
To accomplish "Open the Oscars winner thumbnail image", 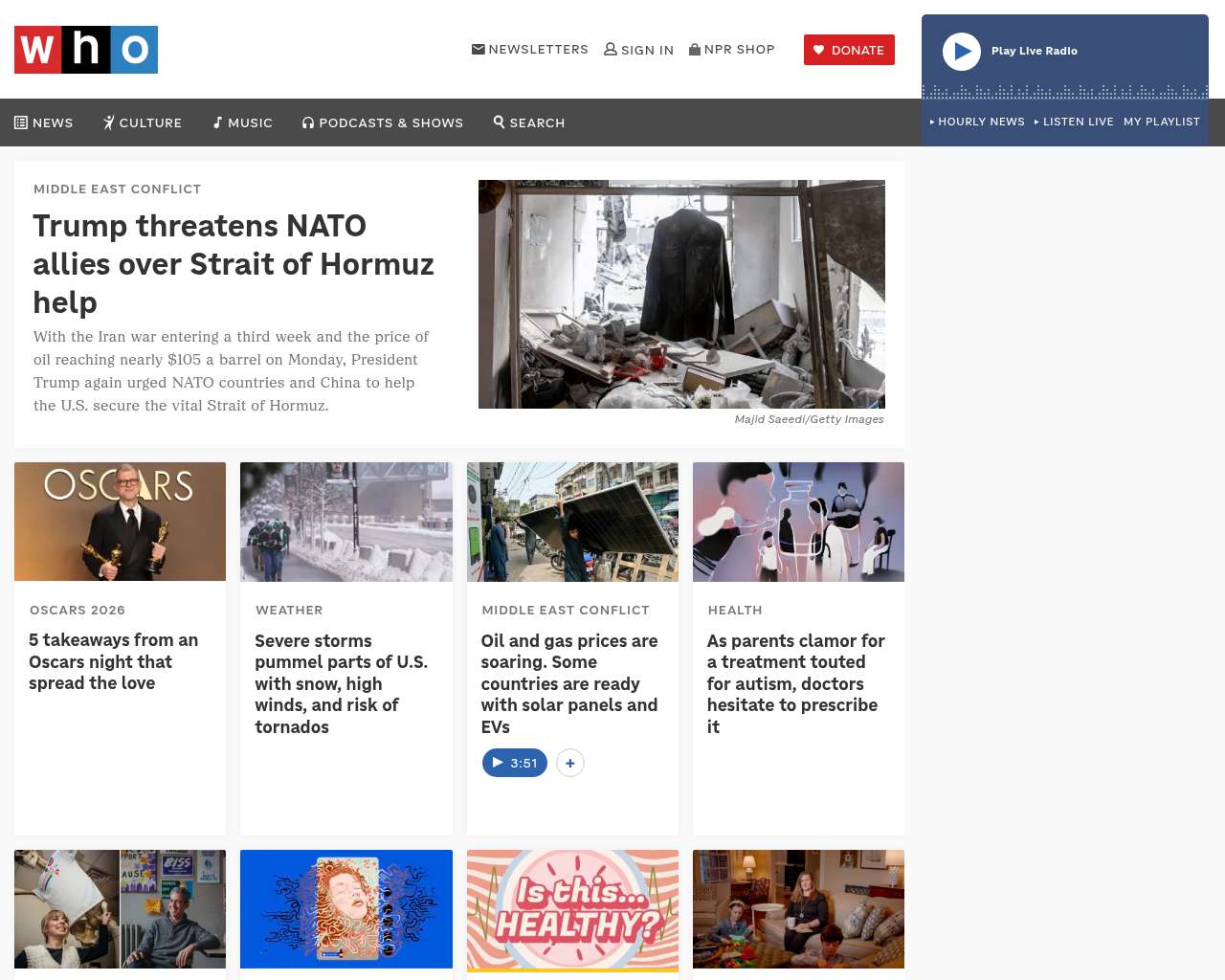I will [x=121, y=522].
